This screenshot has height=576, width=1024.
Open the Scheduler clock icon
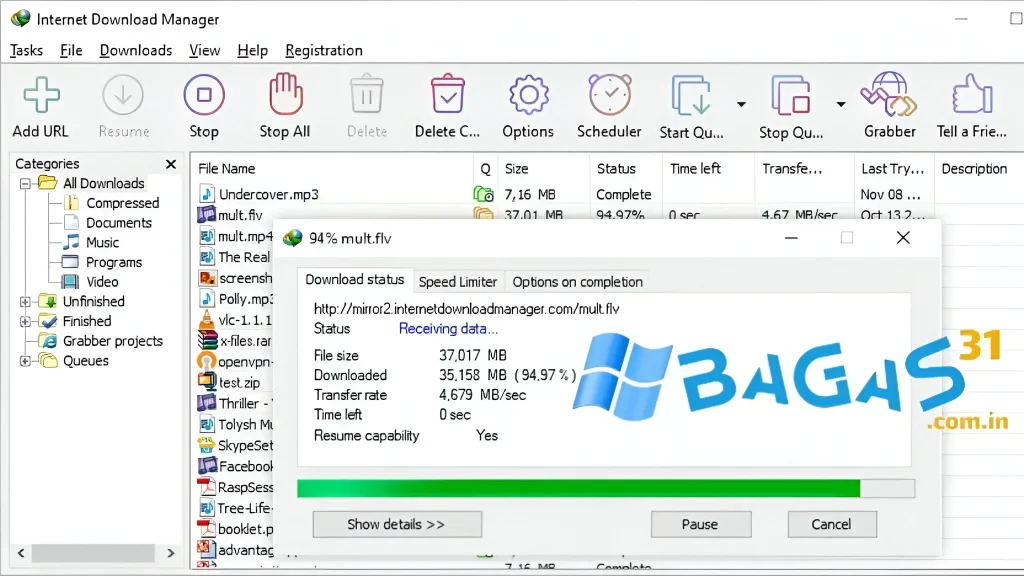[609, 95]
